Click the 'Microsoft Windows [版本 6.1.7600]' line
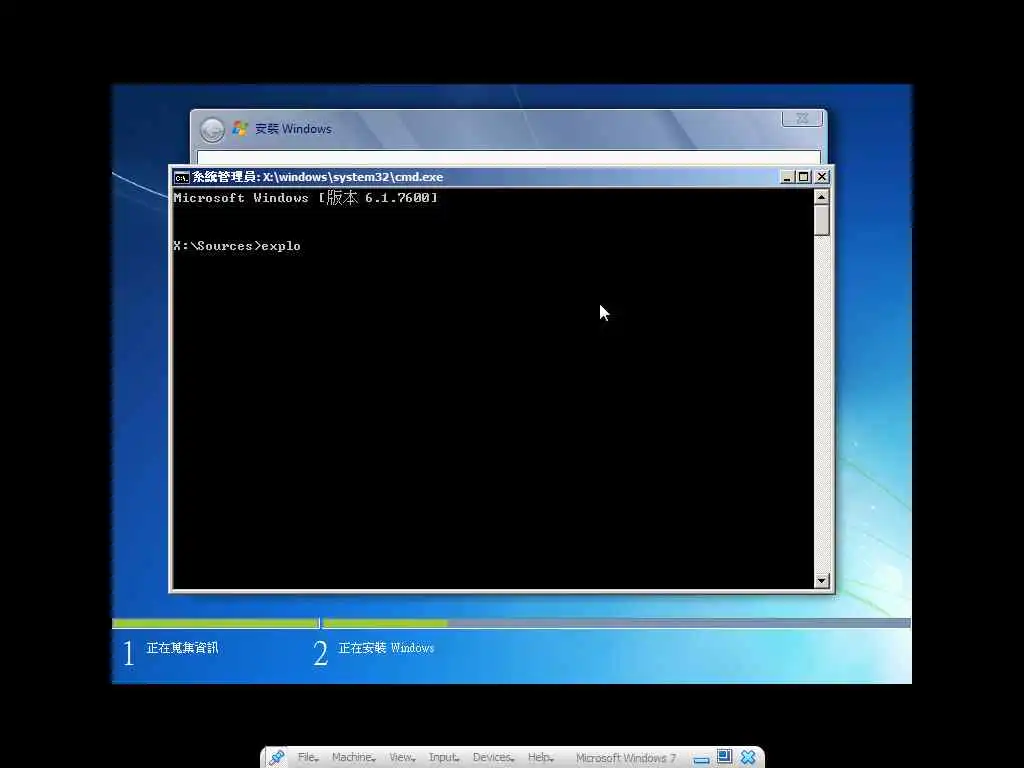The height and width of the screenshot is (768, 1024). click(305, 198)
